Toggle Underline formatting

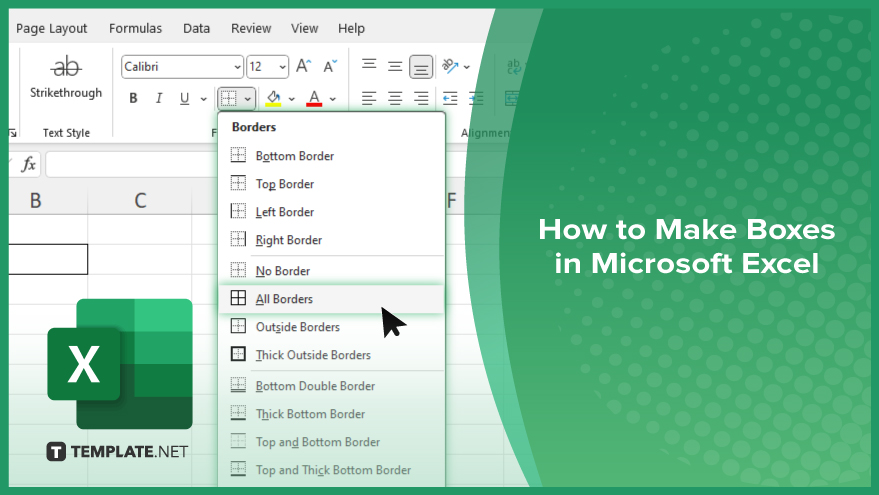184,99
